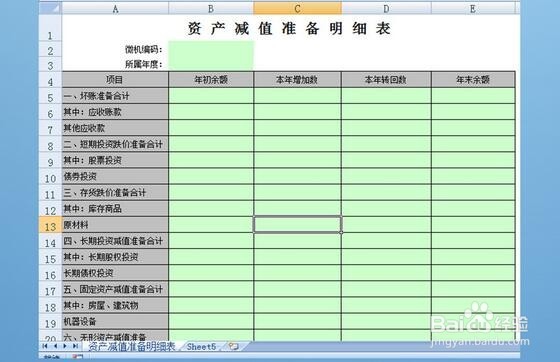Viewport: 560px width, 362px height.
Task: Click the 其中：股票投资 cell
Action: (115, 160)
